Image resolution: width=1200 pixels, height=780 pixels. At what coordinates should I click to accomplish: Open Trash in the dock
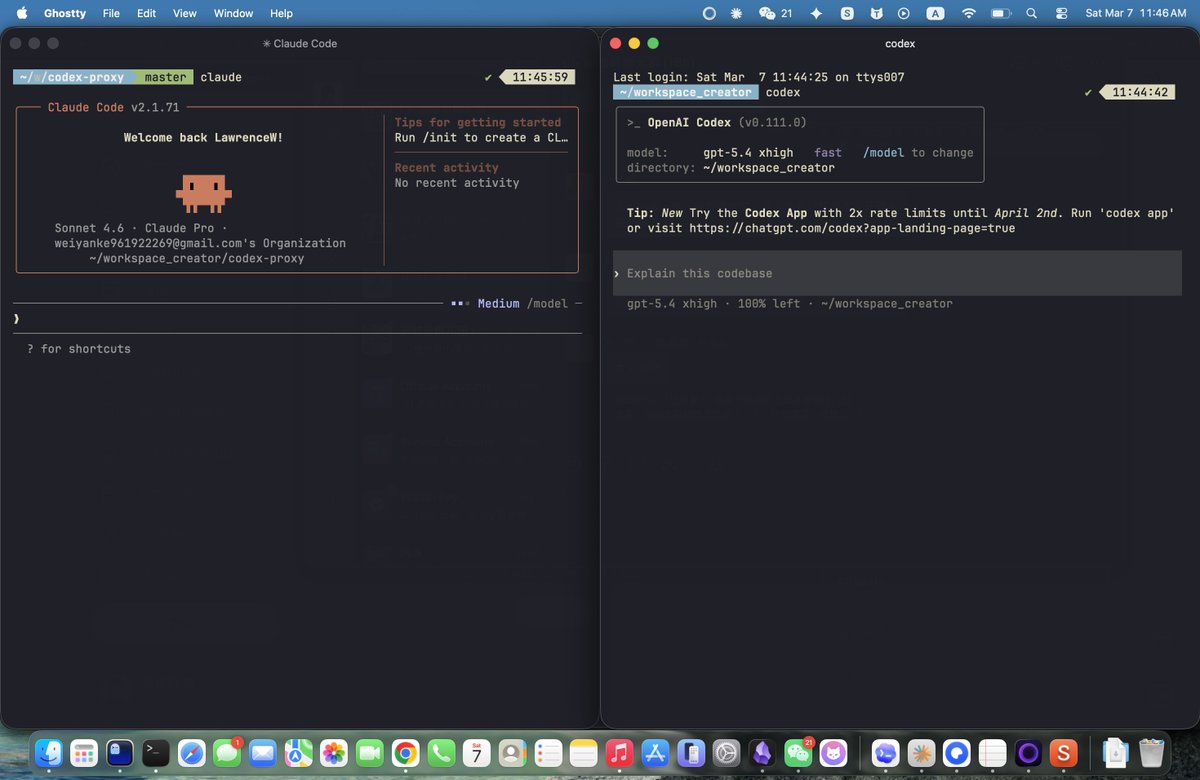(x=1152, y=752)
